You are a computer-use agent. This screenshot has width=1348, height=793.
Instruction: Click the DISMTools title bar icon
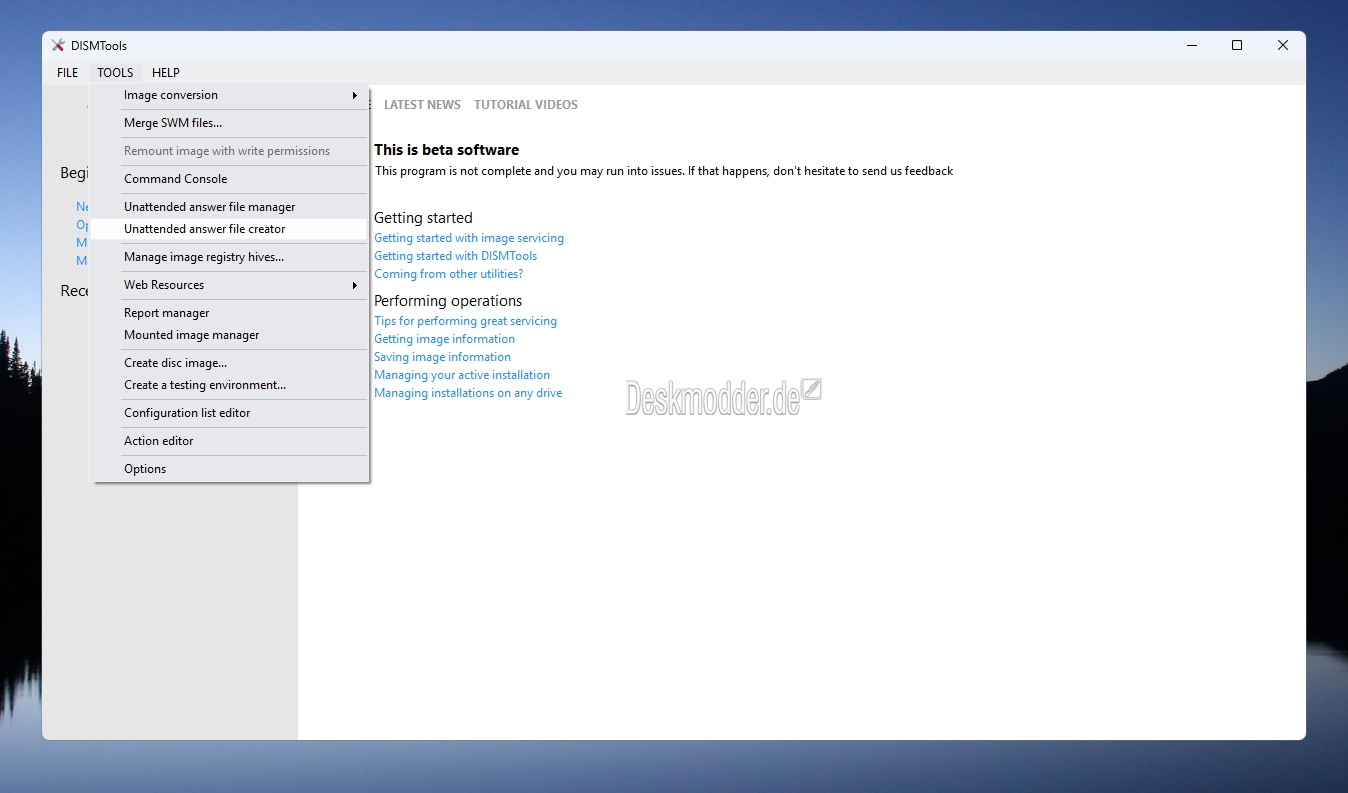[58, 45]
